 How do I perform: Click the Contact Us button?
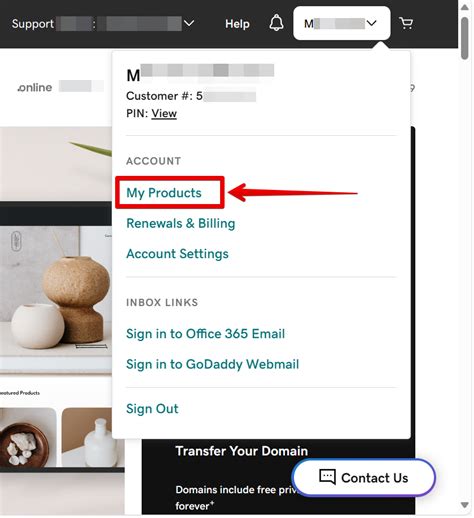(364, 477)
